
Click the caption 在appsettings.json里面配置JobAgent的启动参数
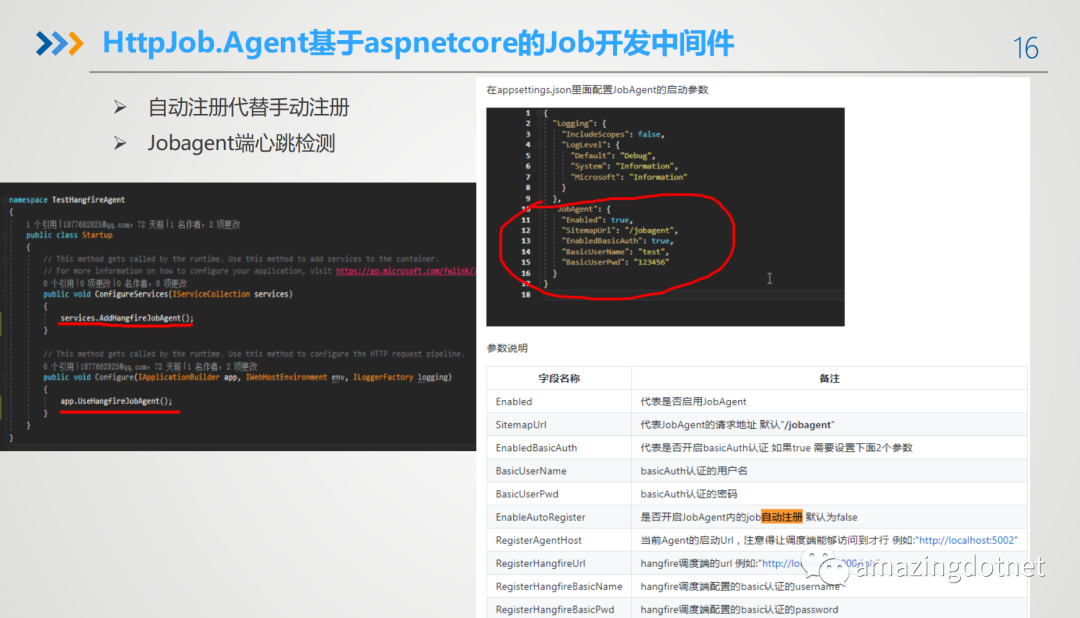(x=597, y=90)
